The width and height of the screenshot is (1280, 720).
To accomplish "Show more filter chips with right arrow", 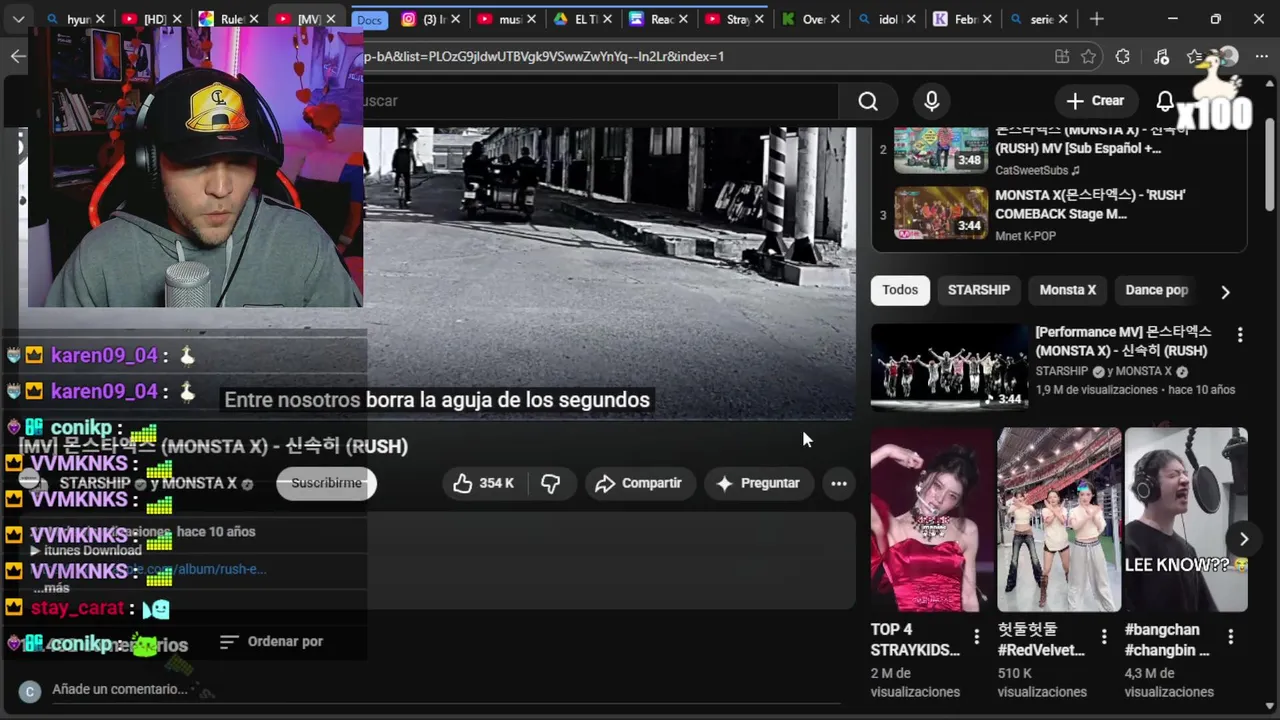I will click(1225, 292).
